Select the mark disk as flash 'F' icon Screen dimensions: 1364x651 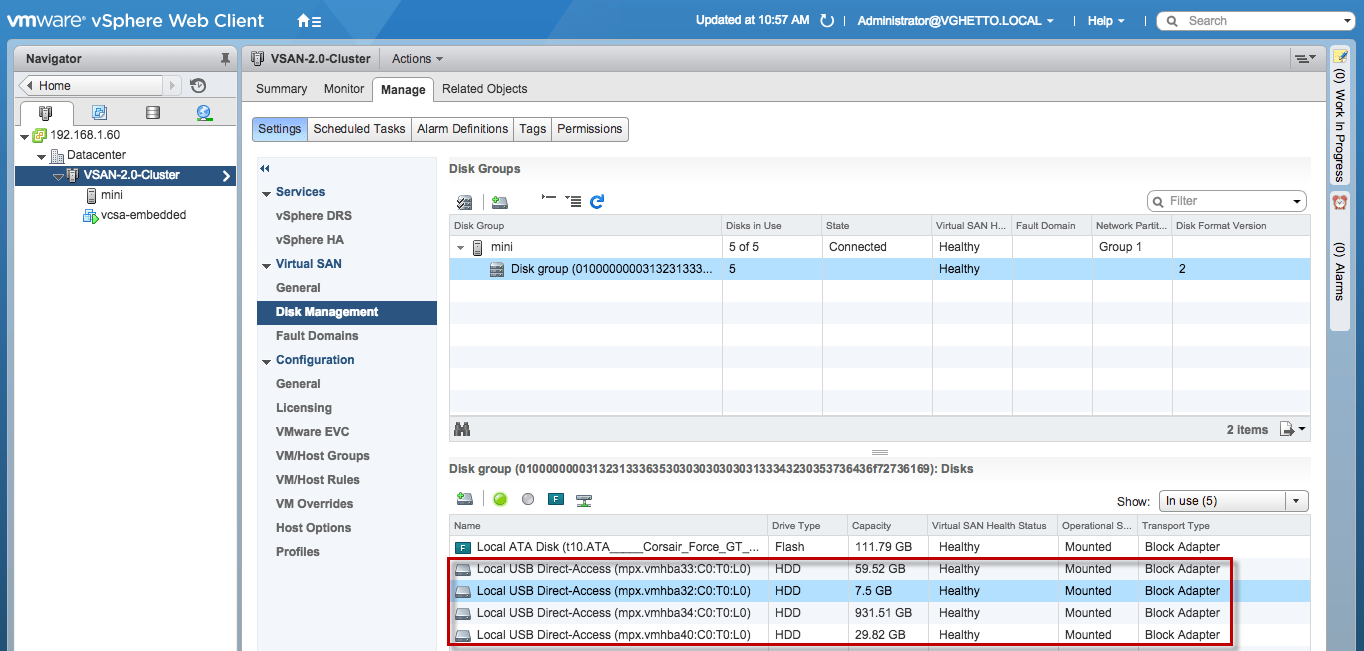click(555, 499)
